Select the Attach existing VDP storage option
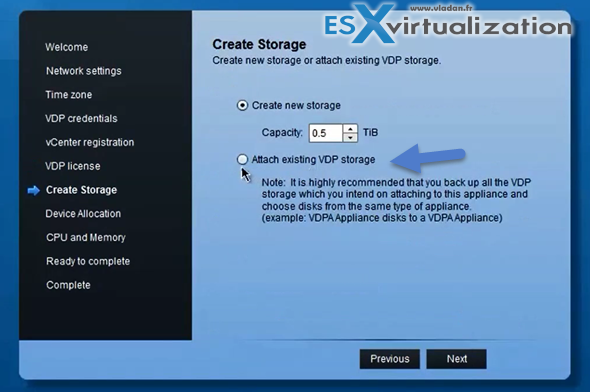 (242, 160)
